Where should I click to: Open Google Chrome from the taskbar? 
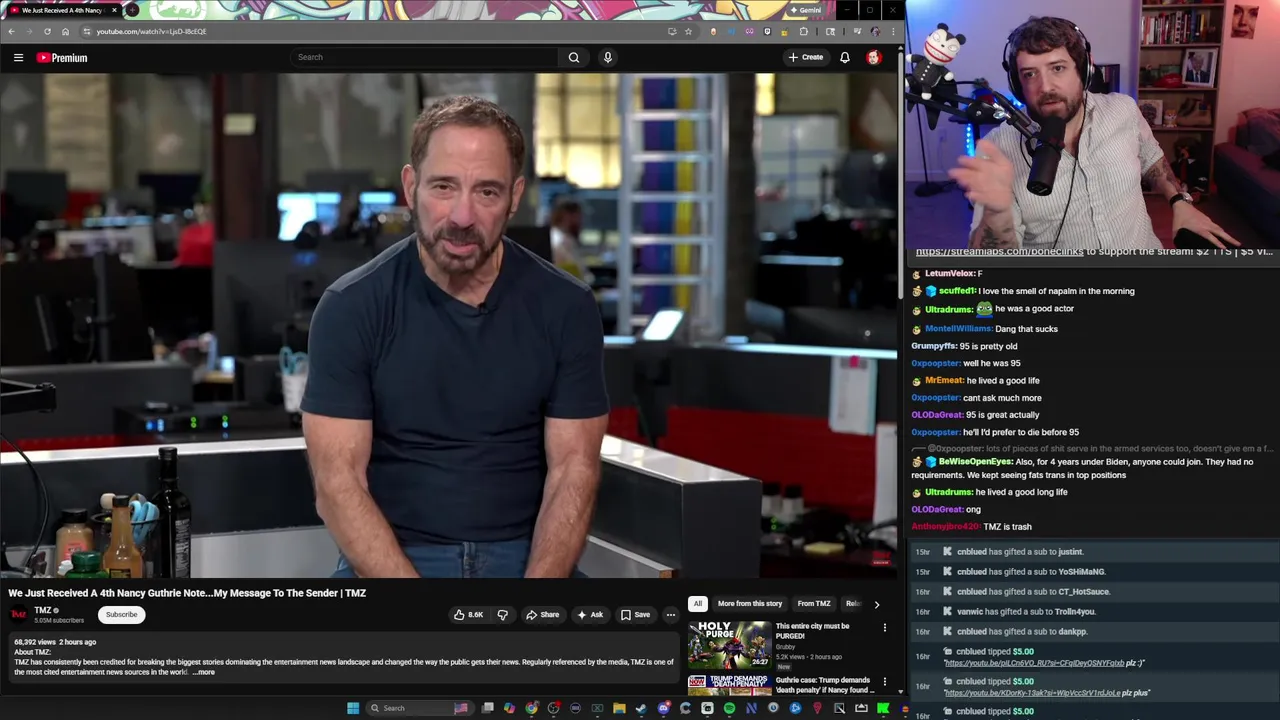pyautogui.click(x=531, y=708)
